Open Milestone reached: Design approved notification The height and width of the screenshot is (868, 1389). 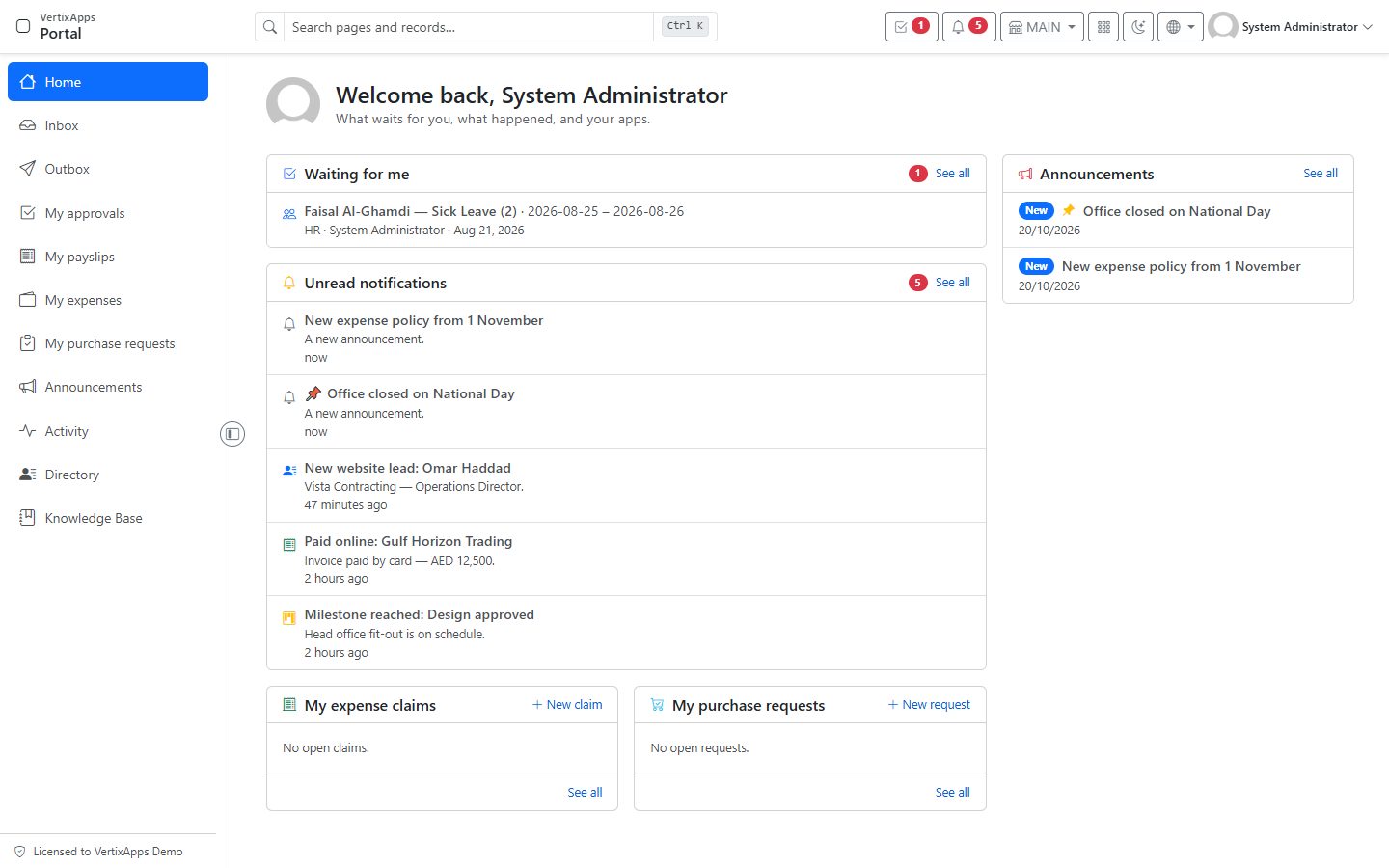click(x=626, y=633)
